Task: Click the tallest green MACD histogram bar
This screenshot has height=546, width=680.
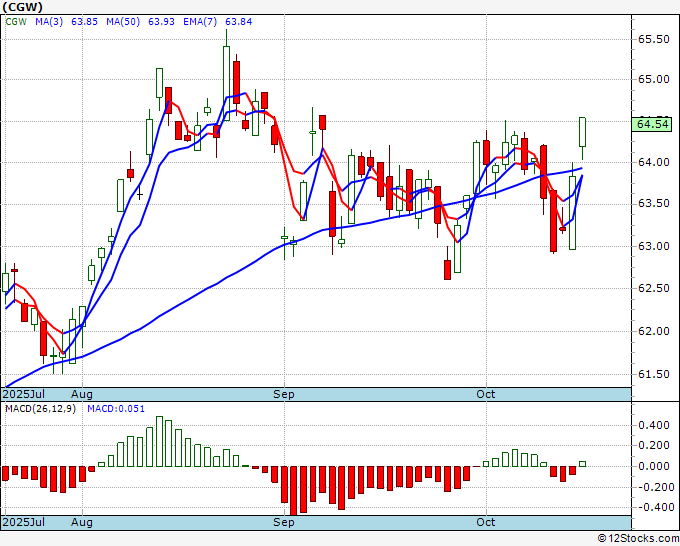Action: (x=159, y=441)
